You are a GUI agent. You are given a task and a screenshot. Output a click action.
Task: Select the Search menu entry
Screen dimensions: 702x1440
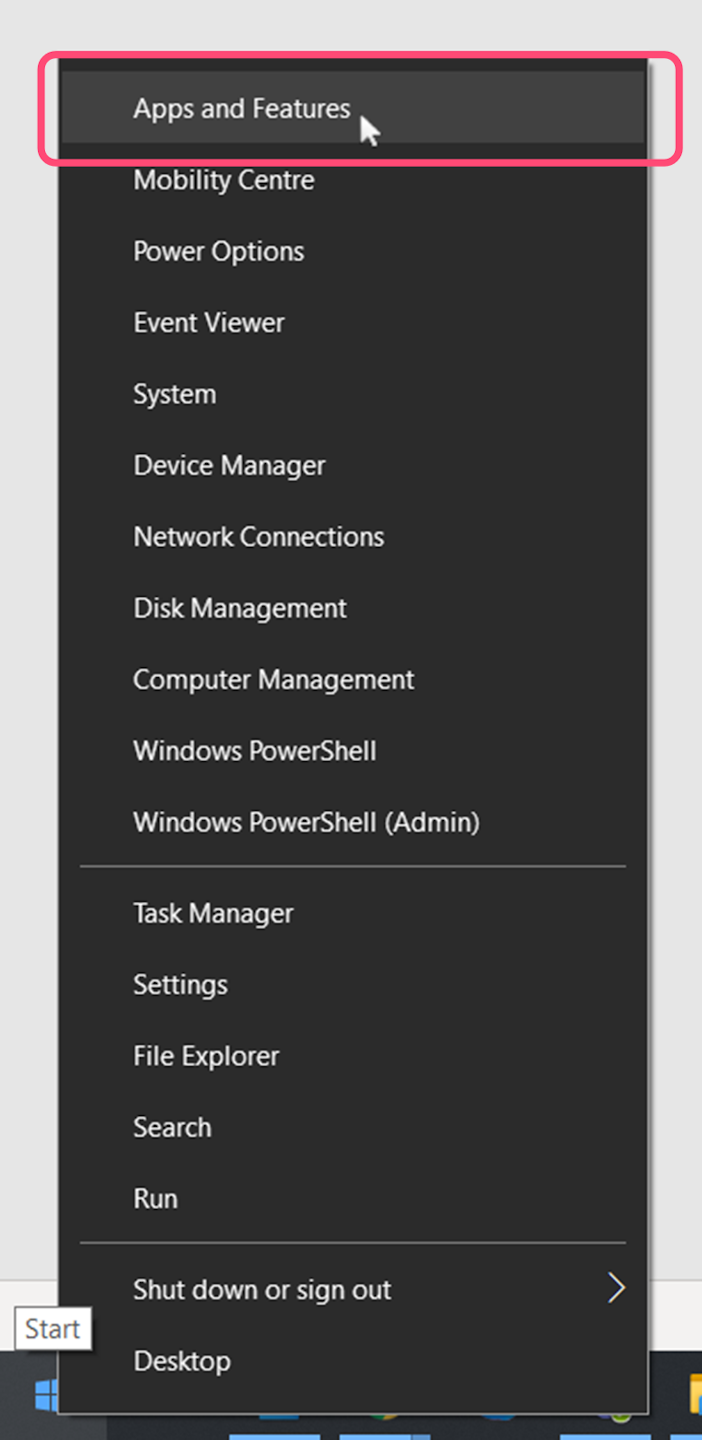coord(173,1127)
